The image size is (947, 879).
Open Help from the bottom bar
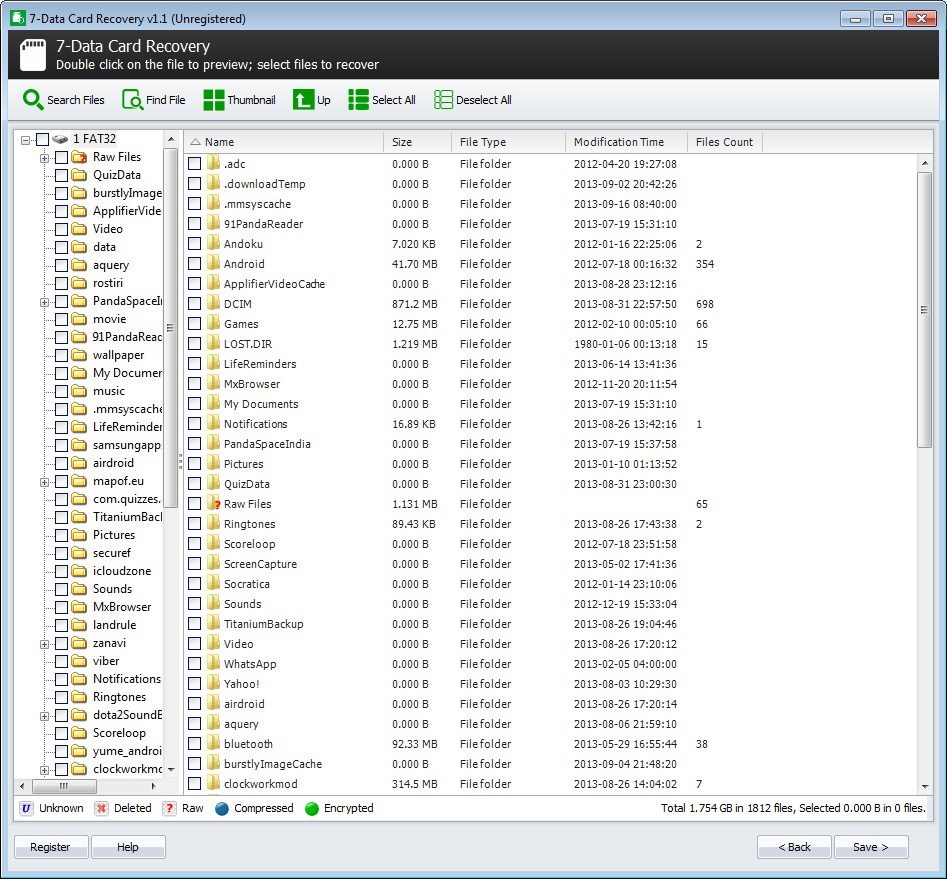(x=128, y=846)
